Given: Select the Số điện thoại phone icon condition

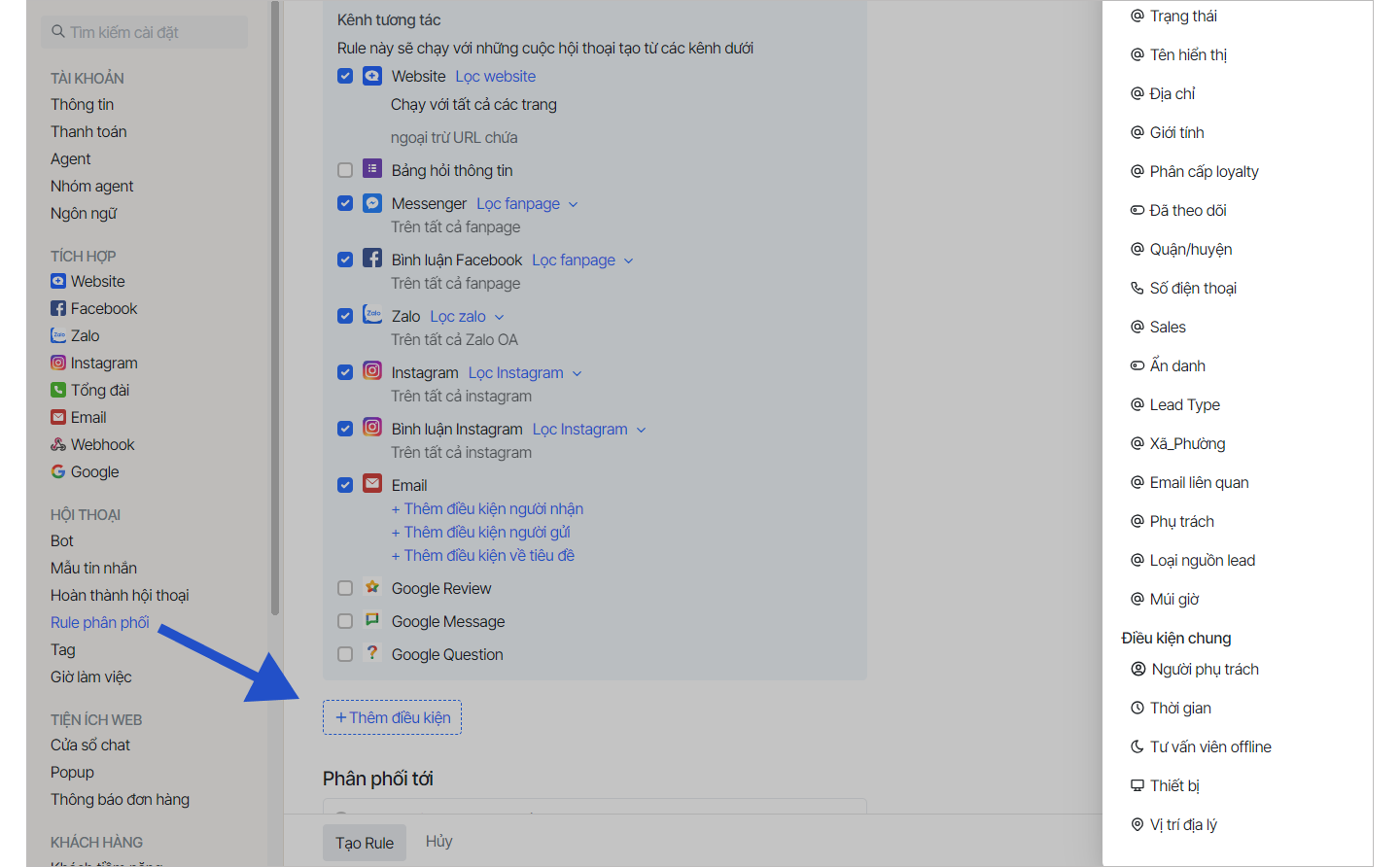Looking at the screenshot, I should [x=1137, y=289].
